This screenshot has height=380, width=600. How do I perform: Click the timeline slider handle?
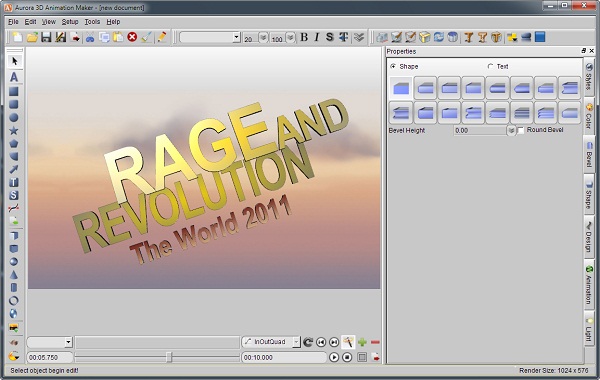pos(169,357)
